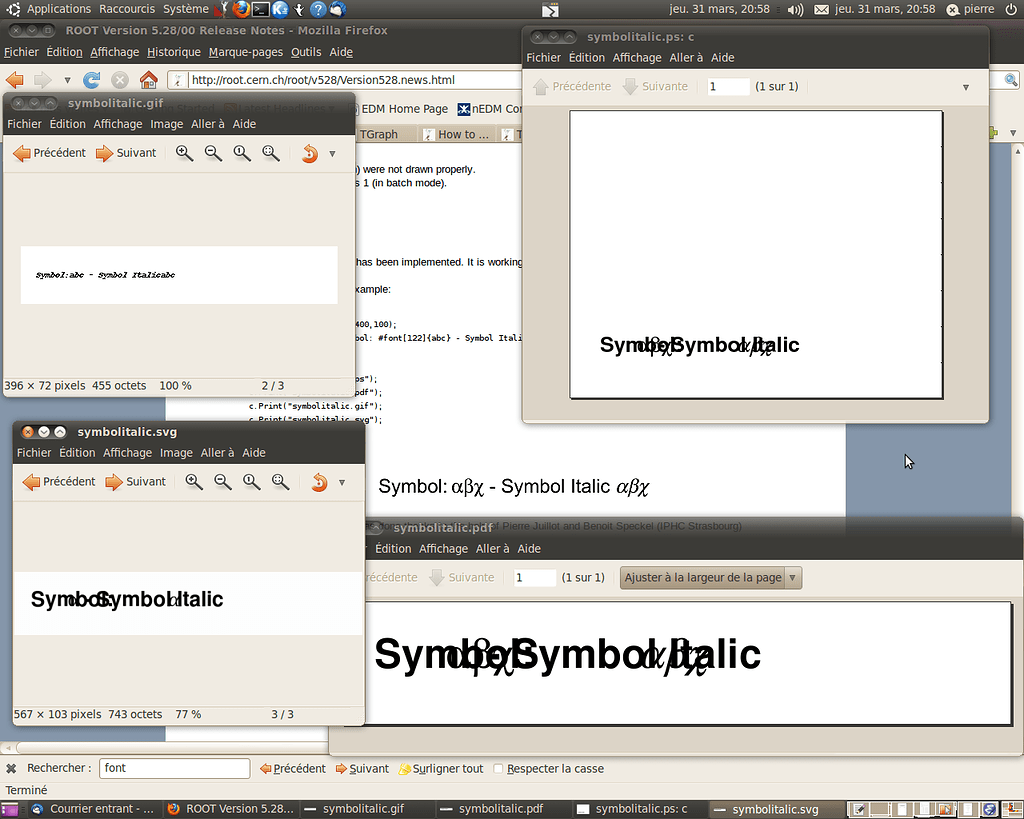Screen dimensions: 1024x819
Task: Click the best-fit zoom icon in symbolitalic.gif viewer
Action: click(x=270, y=152)
